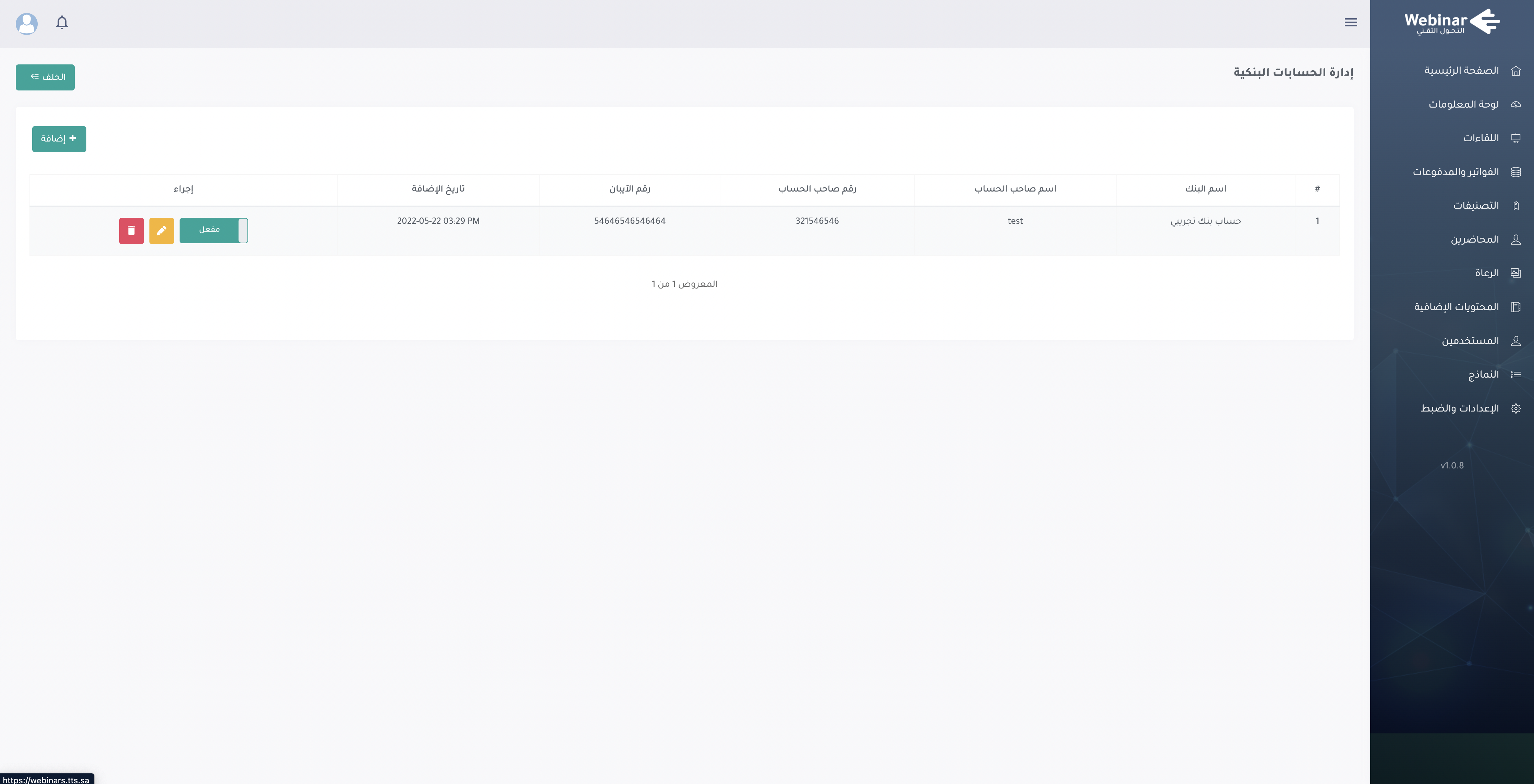Toggle the hamburger sidebar menu
The image size is (1534, 784).
(x=1351, y=23)
